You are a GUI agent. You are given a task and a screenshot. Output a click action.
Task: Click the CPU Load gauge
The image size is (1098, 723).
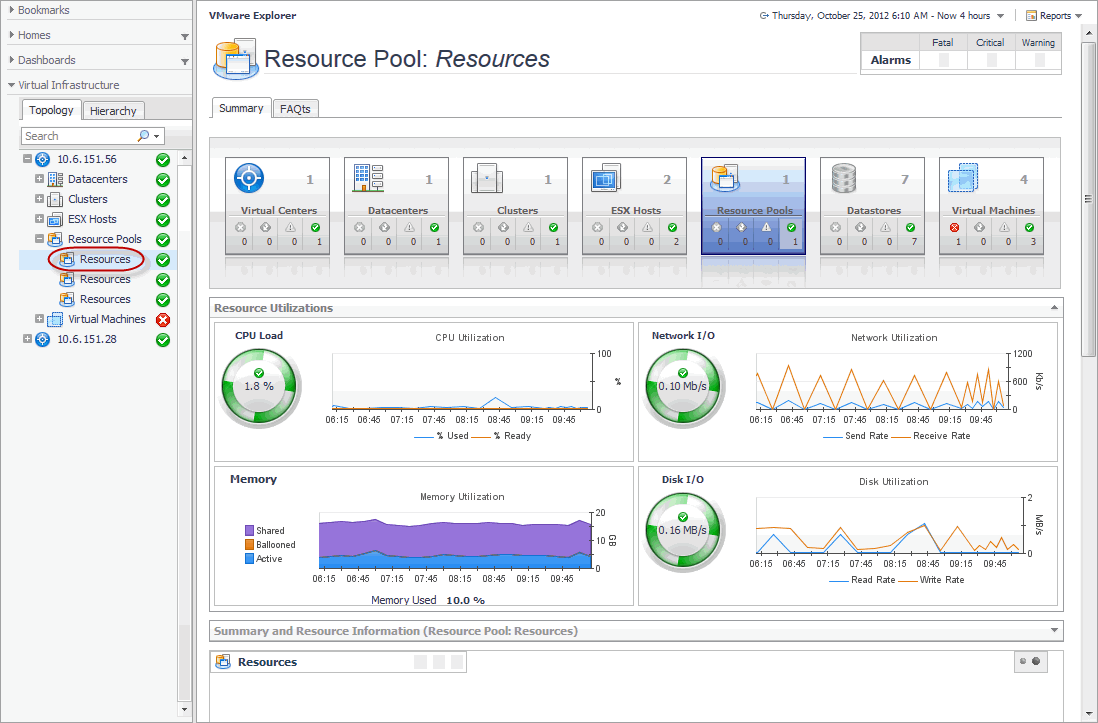click(258, 386)
